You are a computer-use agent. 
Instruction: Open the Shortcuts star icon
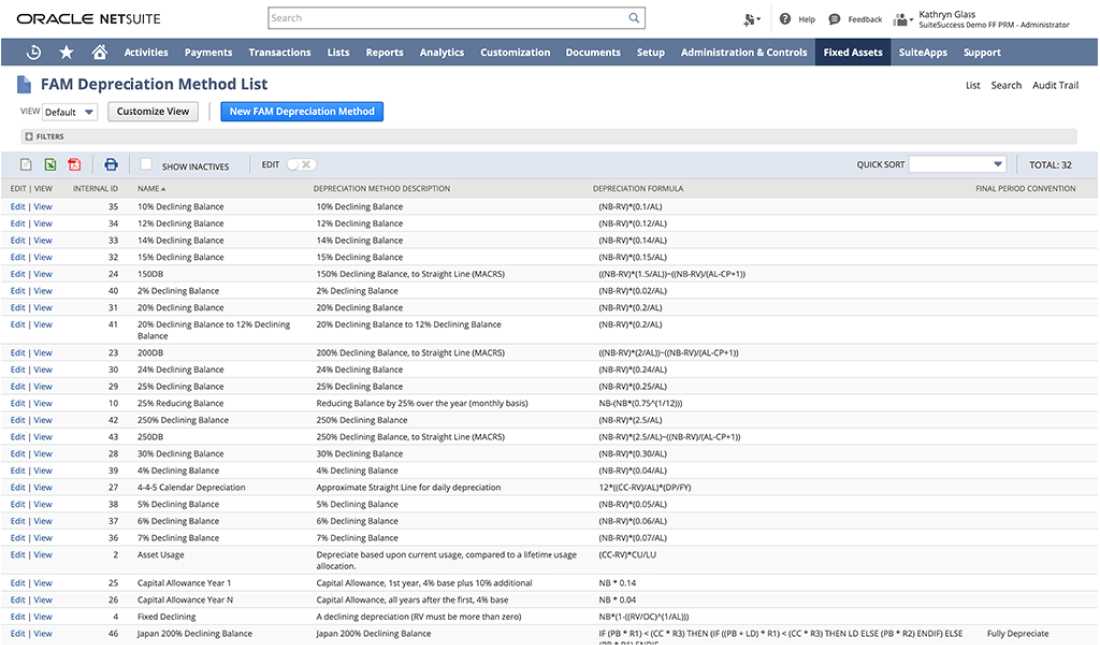tap(66, 52)
